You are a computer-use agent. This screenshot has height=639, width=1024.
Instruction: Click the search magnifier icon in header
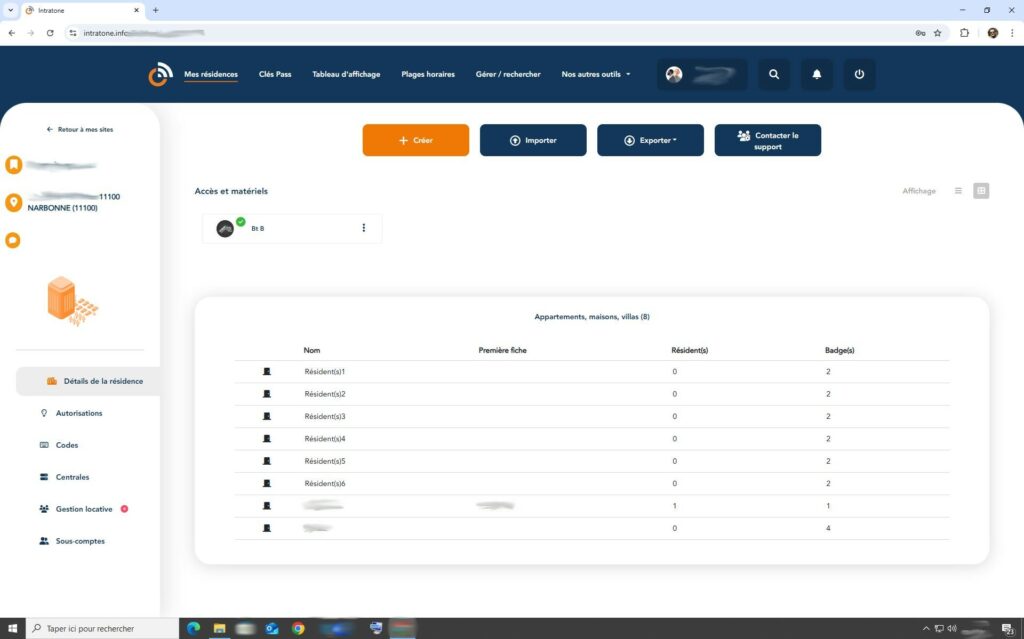coord(773,74)
